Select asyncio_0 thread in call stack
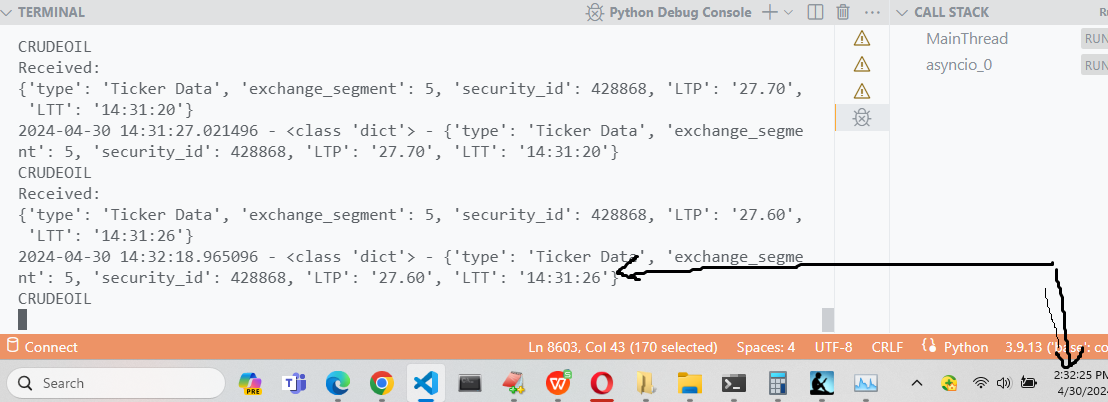 (x=958, y=65)
